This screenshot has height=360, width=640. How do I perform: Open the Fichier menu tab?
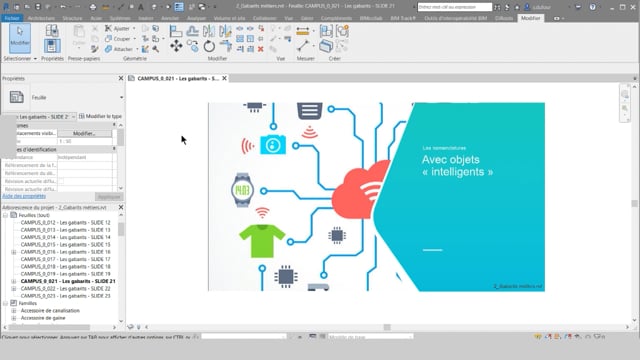tap(11, 18)
